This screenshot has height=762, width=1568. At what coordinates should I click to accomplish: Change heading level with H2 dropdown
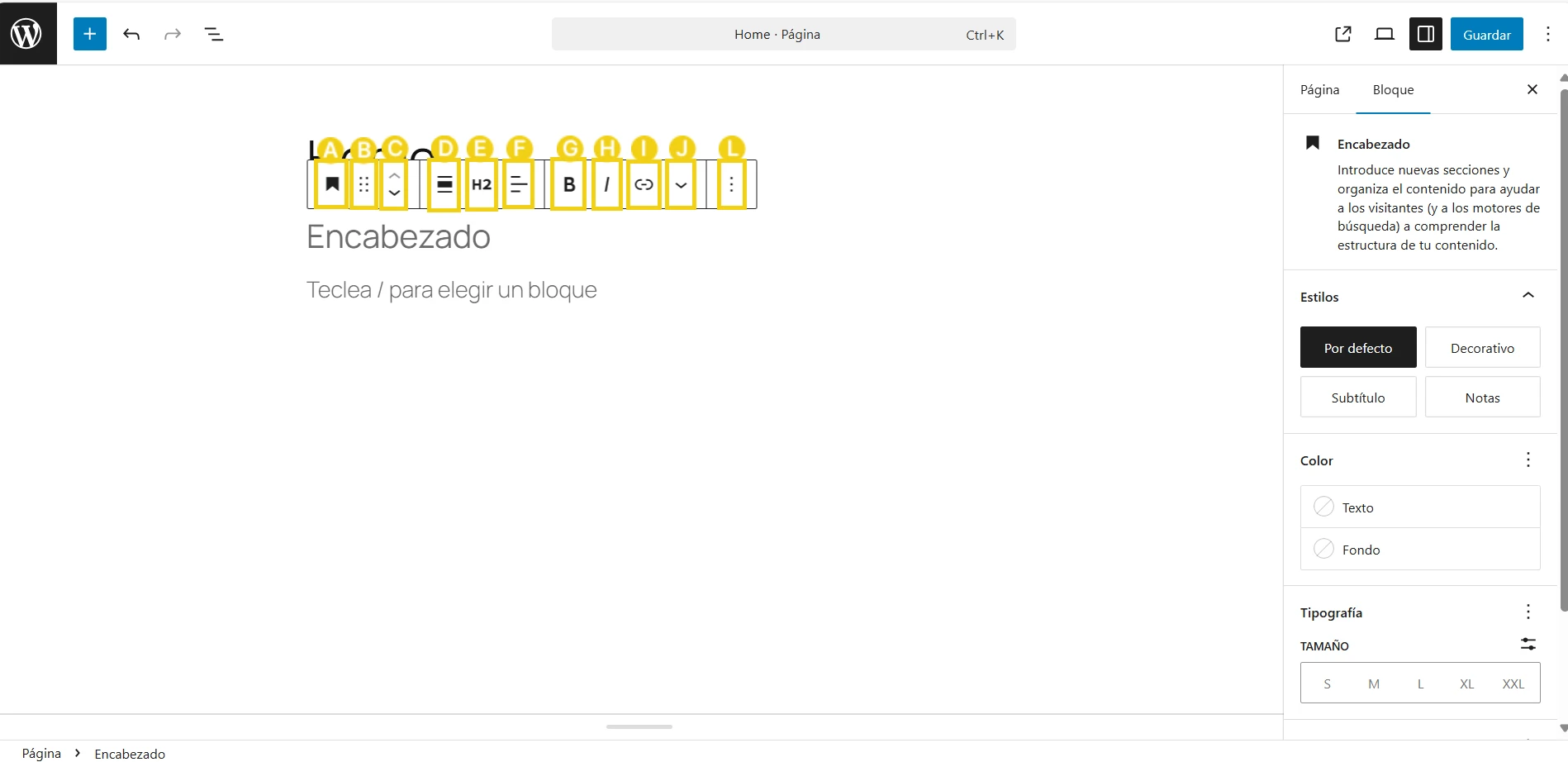click(482, 185)
